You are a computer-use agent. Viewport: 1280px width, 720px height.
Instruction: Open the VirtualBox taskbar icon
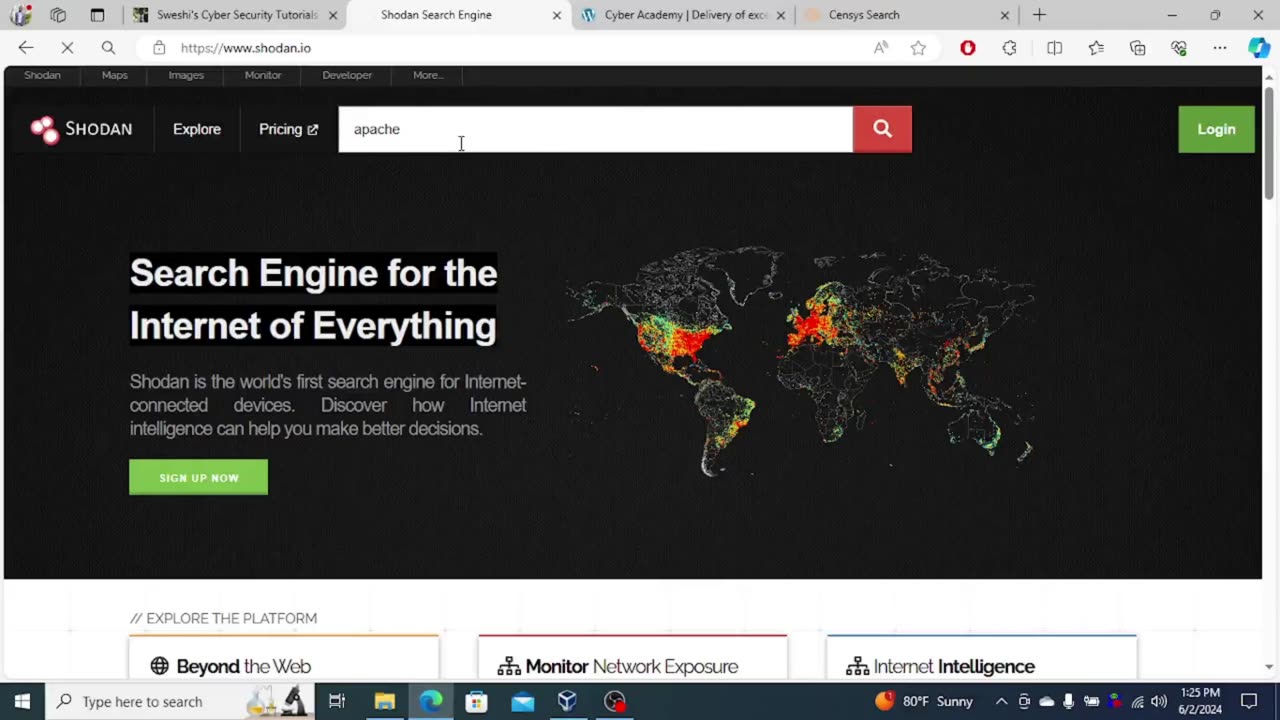568,701
